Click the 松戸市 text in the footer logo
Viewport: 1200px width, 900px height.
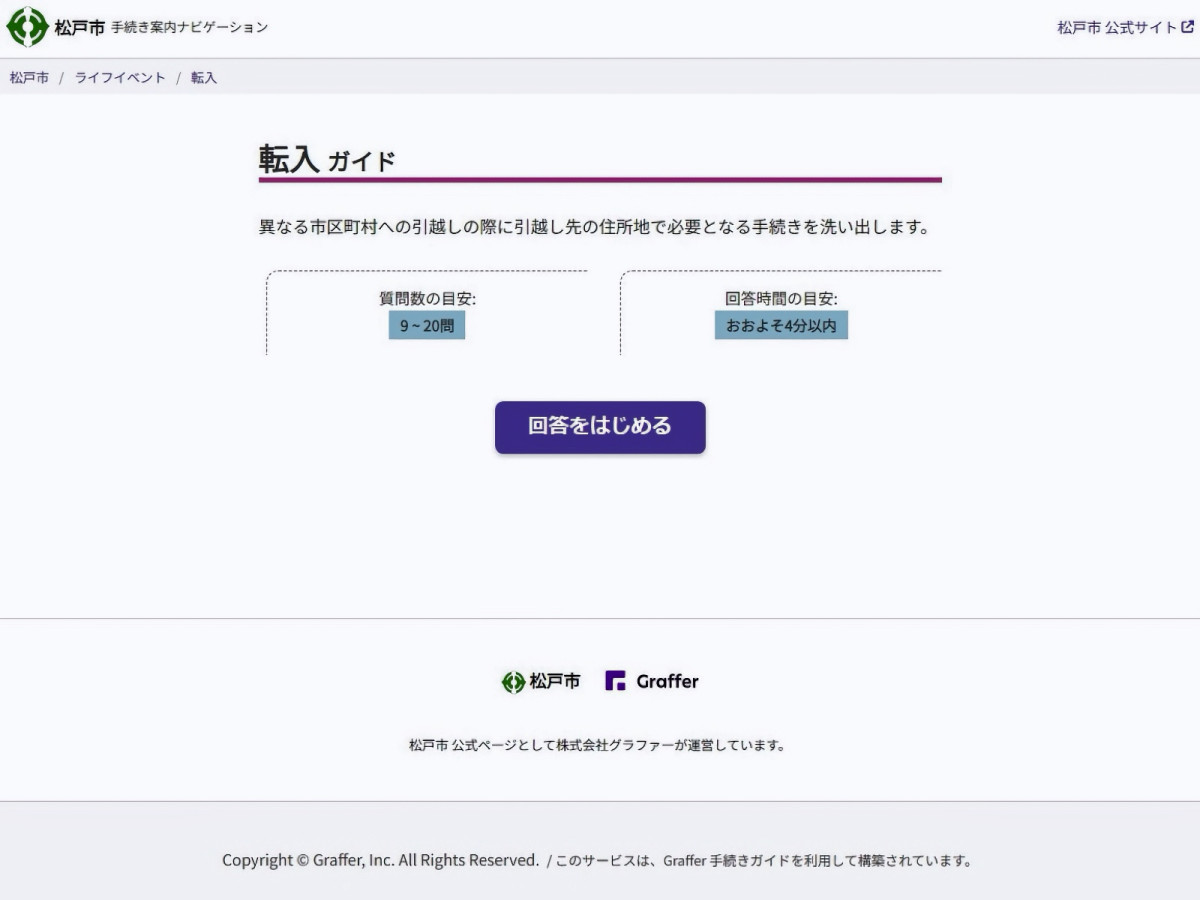[555, 682]
